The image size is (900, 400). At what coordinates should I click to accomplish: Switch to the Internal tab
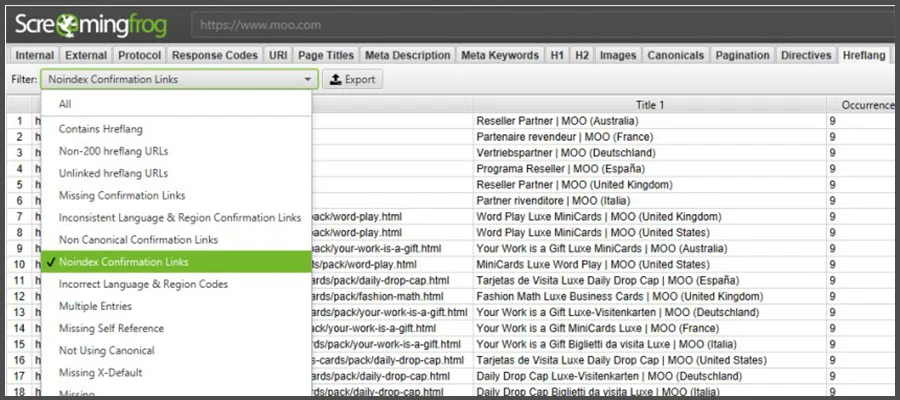34,55
